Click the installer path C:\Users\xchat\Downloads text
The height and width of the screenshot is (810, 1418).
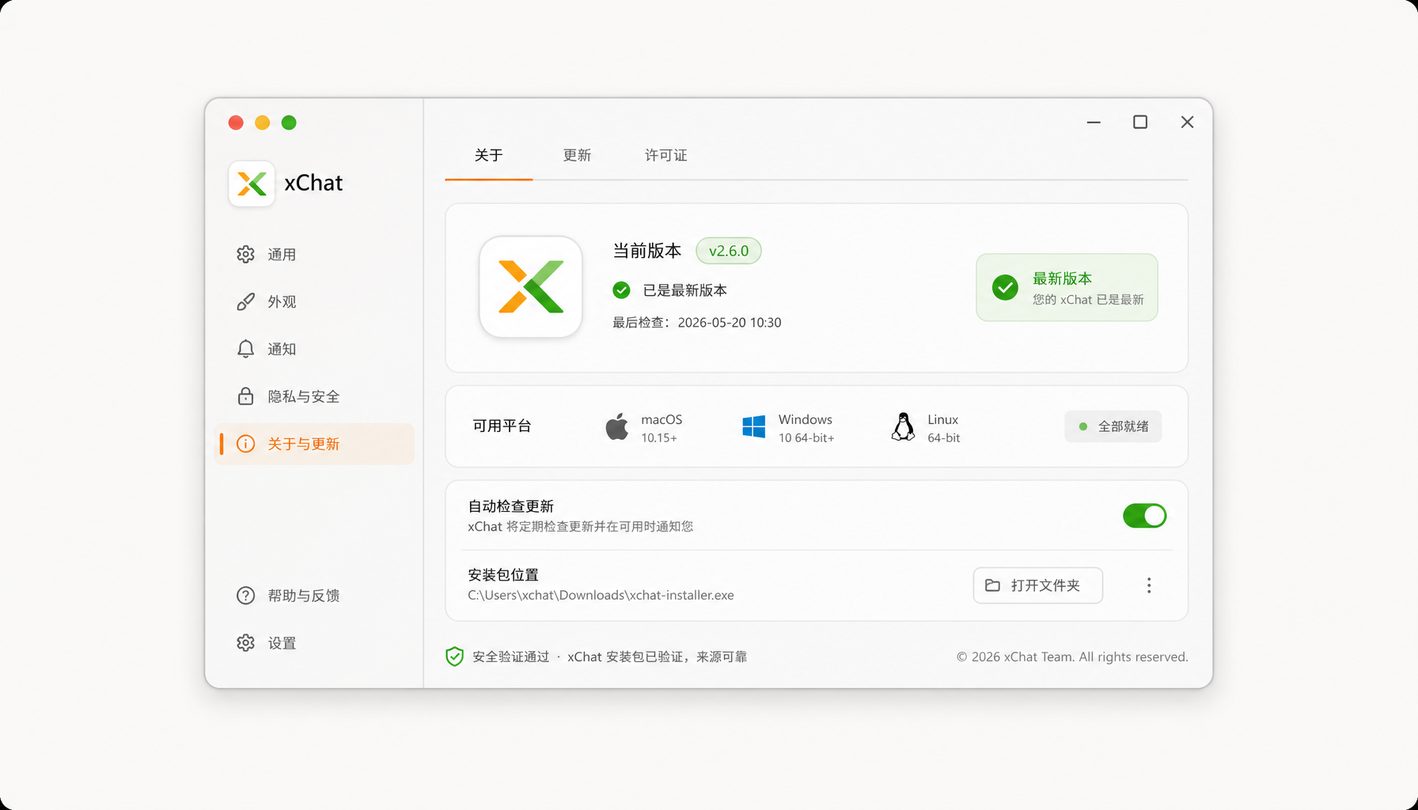point(601,595)
